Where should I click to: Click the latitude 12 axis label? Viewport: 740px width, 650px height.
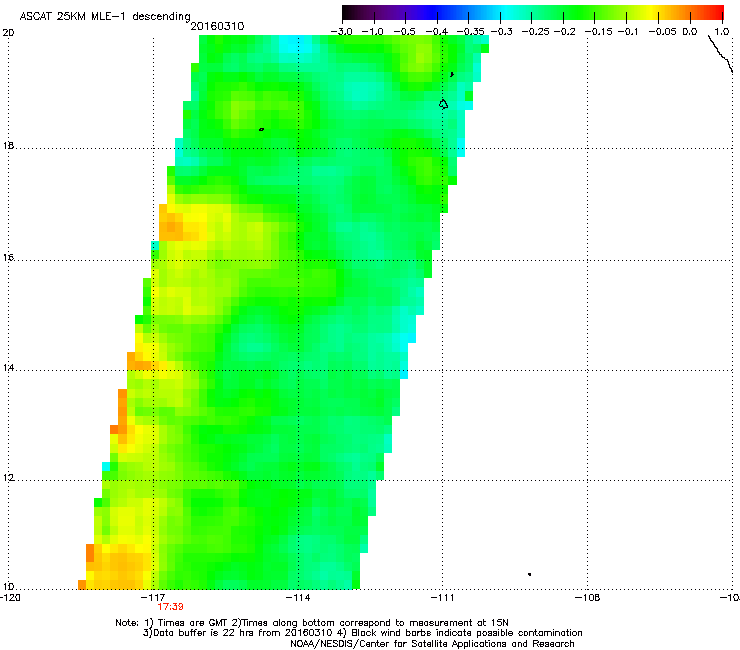coord(8,478)
